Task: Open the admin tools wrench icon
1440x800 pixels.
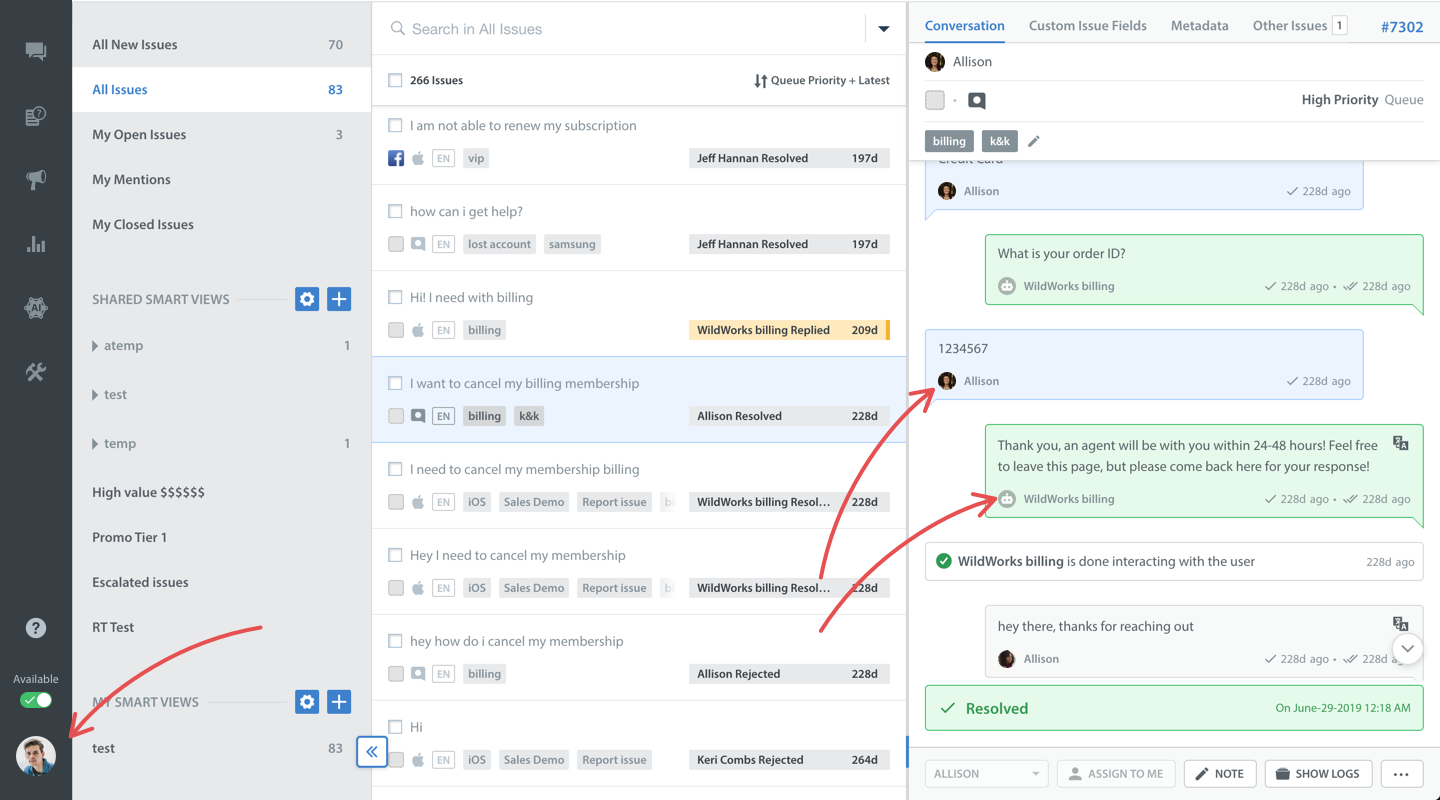Action: [x=36, y=371]
